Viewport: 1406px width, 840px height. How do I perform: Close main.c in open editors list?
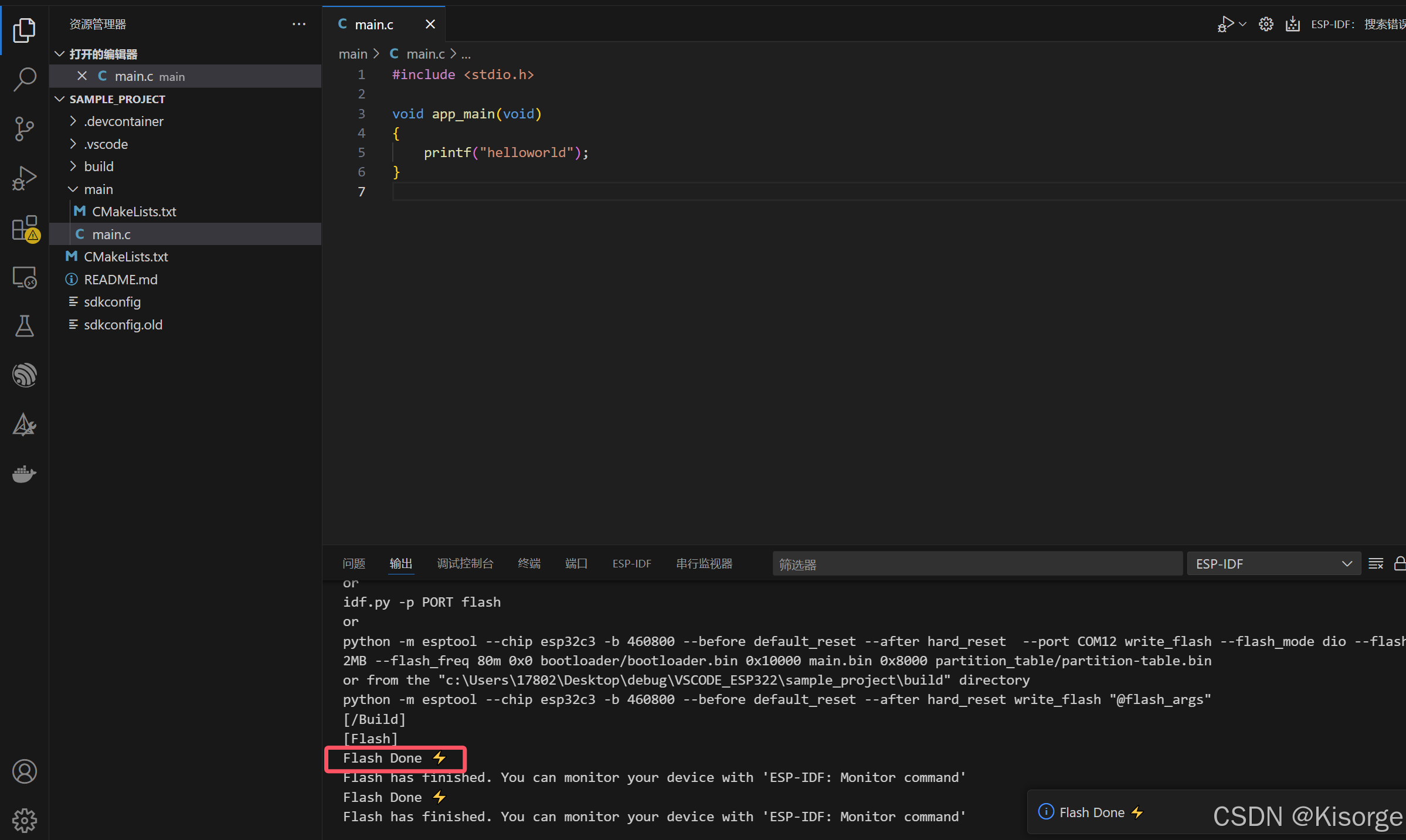click(x=82, y=76)
